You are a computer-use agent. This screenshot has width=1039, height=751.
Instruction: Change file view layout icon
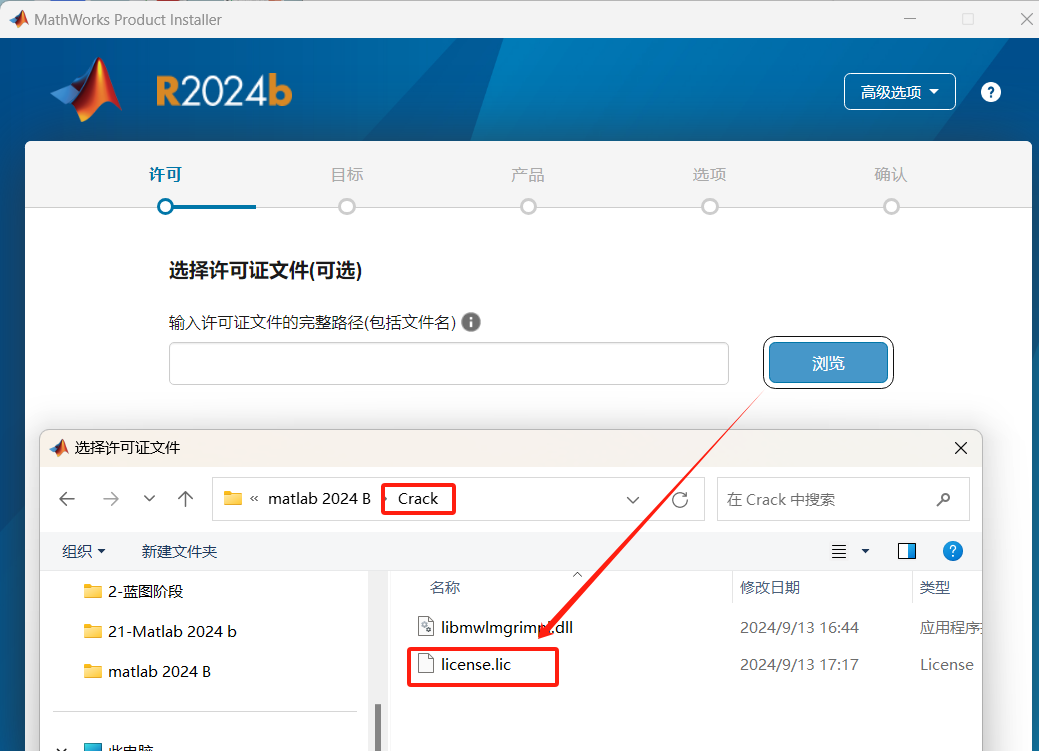point(839,551)
